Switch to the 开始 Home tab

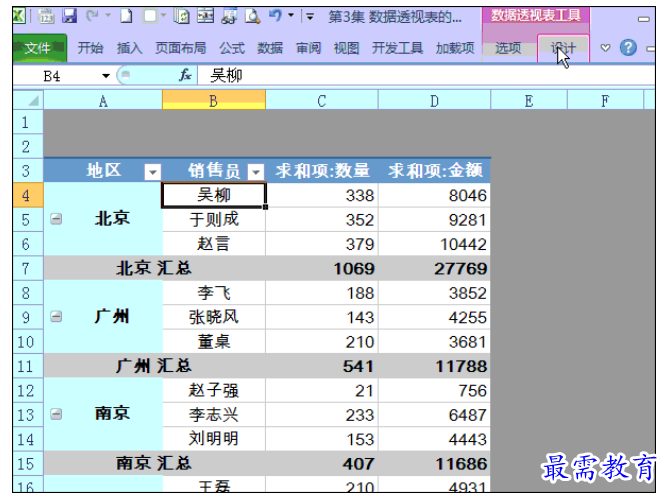pyautogui.click(x=90, y=48)
